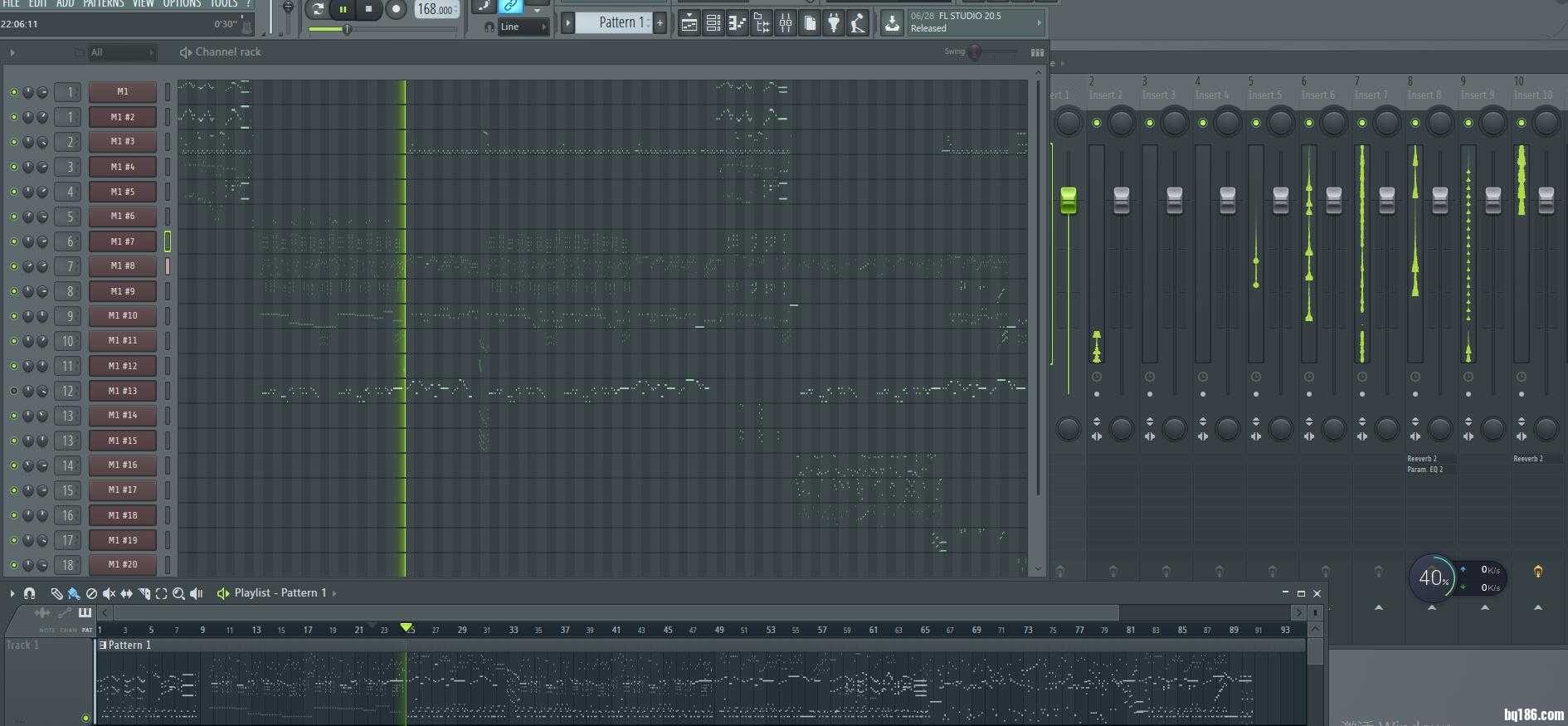The width and height of the screenshot is (1568, 726).
Task: Select the Playback speaker tool in Playlist
Action: 197,593
